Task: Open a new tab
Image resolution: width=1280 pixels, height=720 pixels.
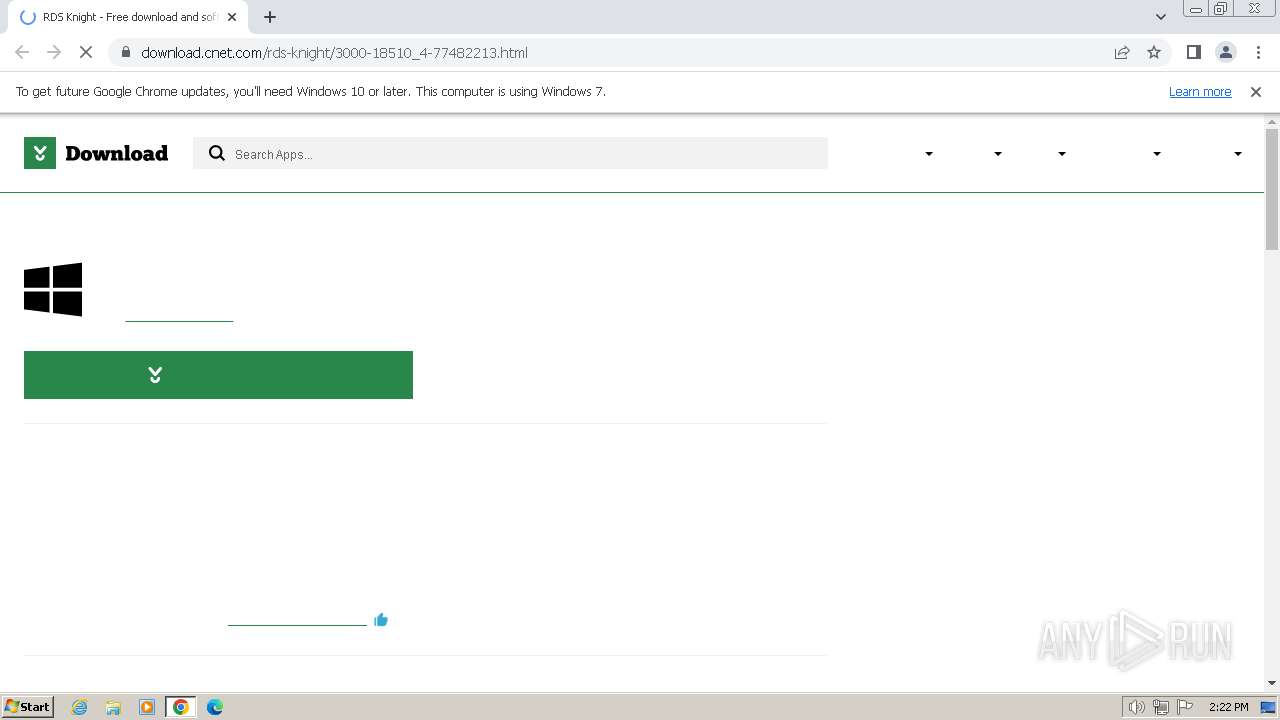Action: pos(270,17)
